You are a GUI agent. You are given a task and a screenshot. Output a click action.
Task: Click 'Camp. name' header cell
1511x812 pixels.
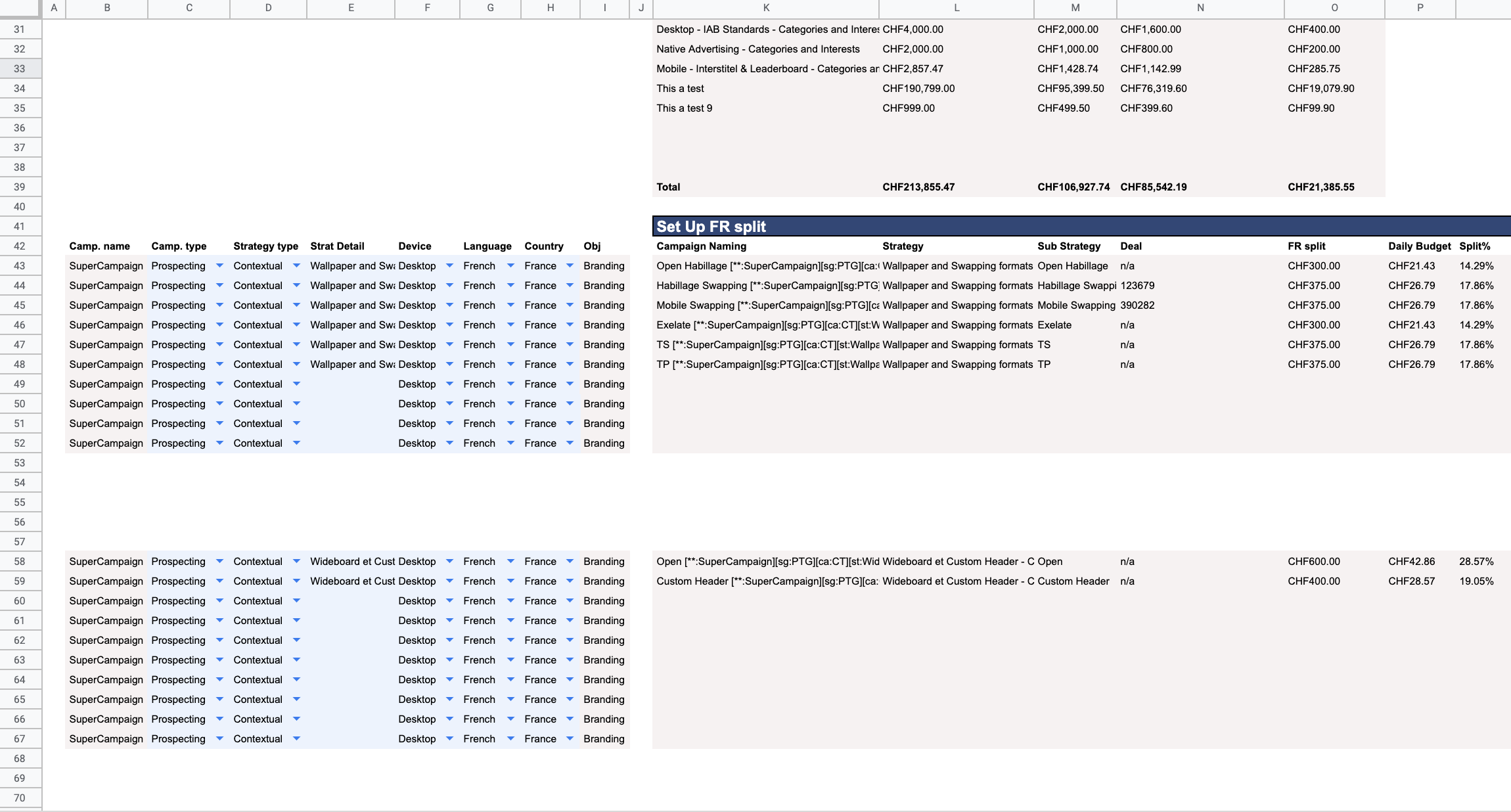(107, 246)
